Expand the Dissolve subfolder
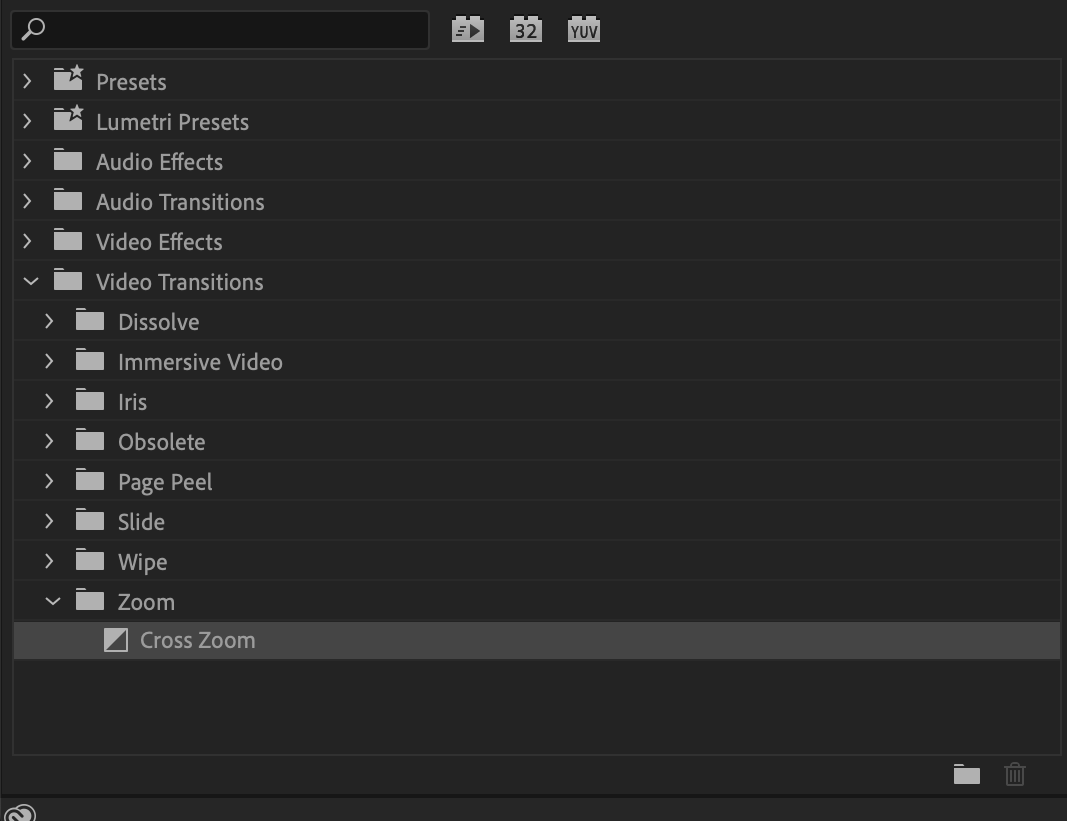 49,321
